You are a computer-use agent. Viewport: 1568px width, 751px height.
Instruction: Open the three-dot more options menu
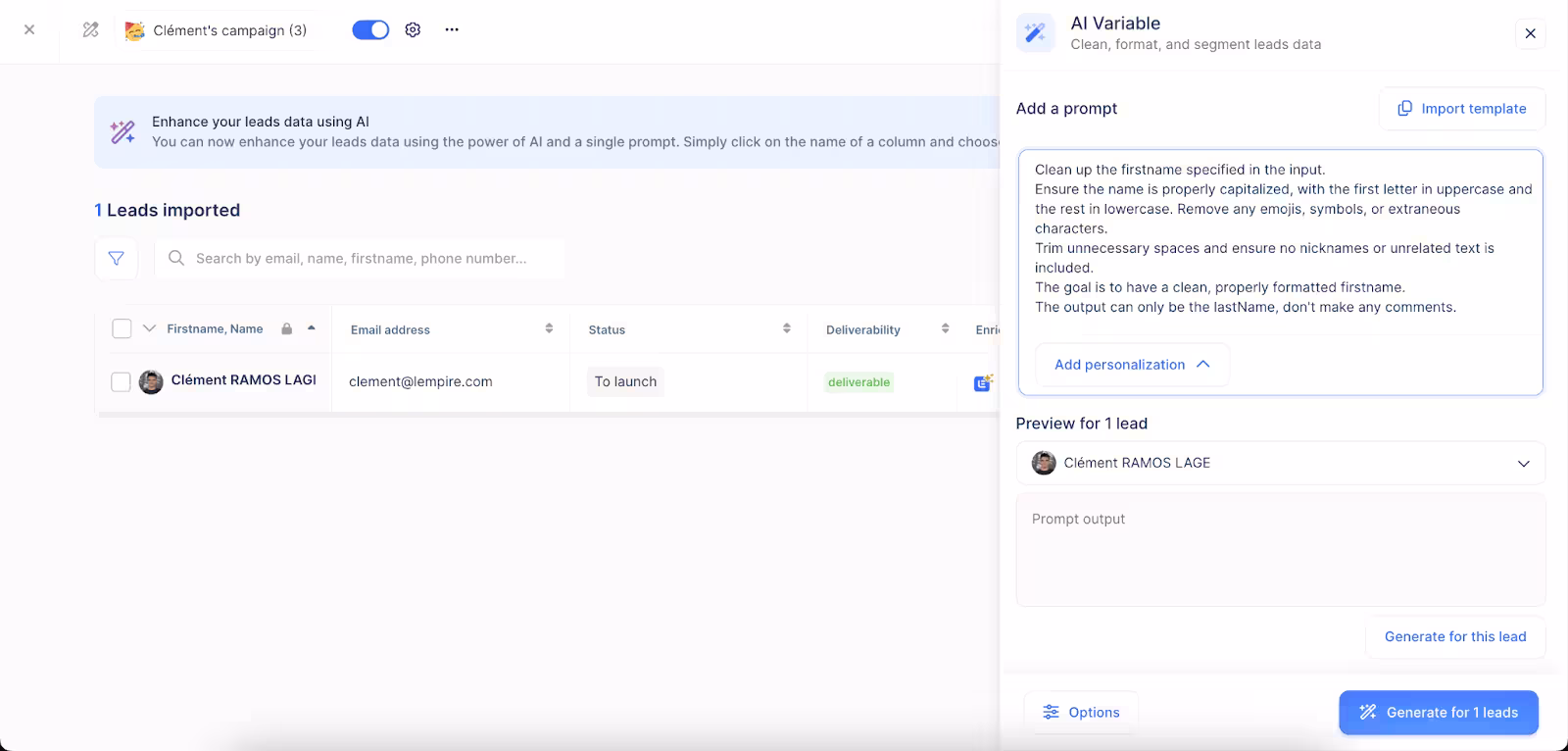[452, 30]
